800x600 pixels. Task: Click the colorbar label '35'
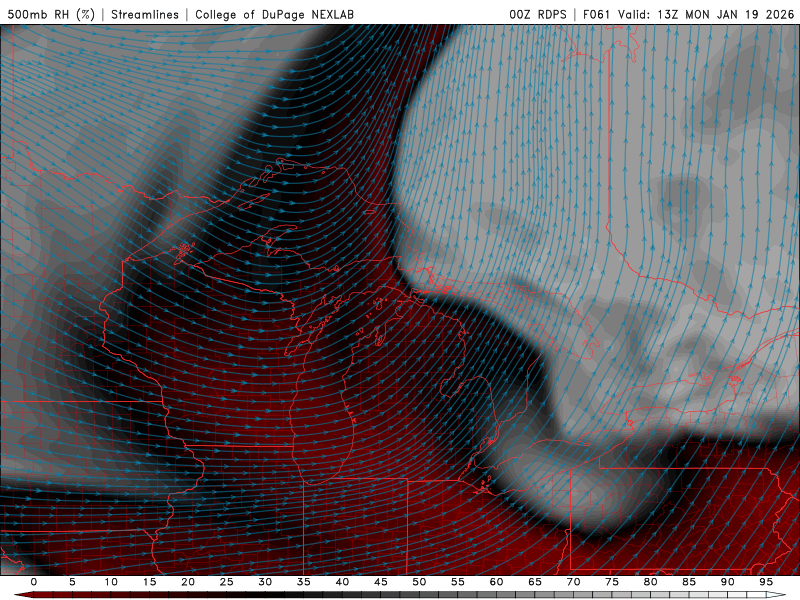click(x=304, y=582)
